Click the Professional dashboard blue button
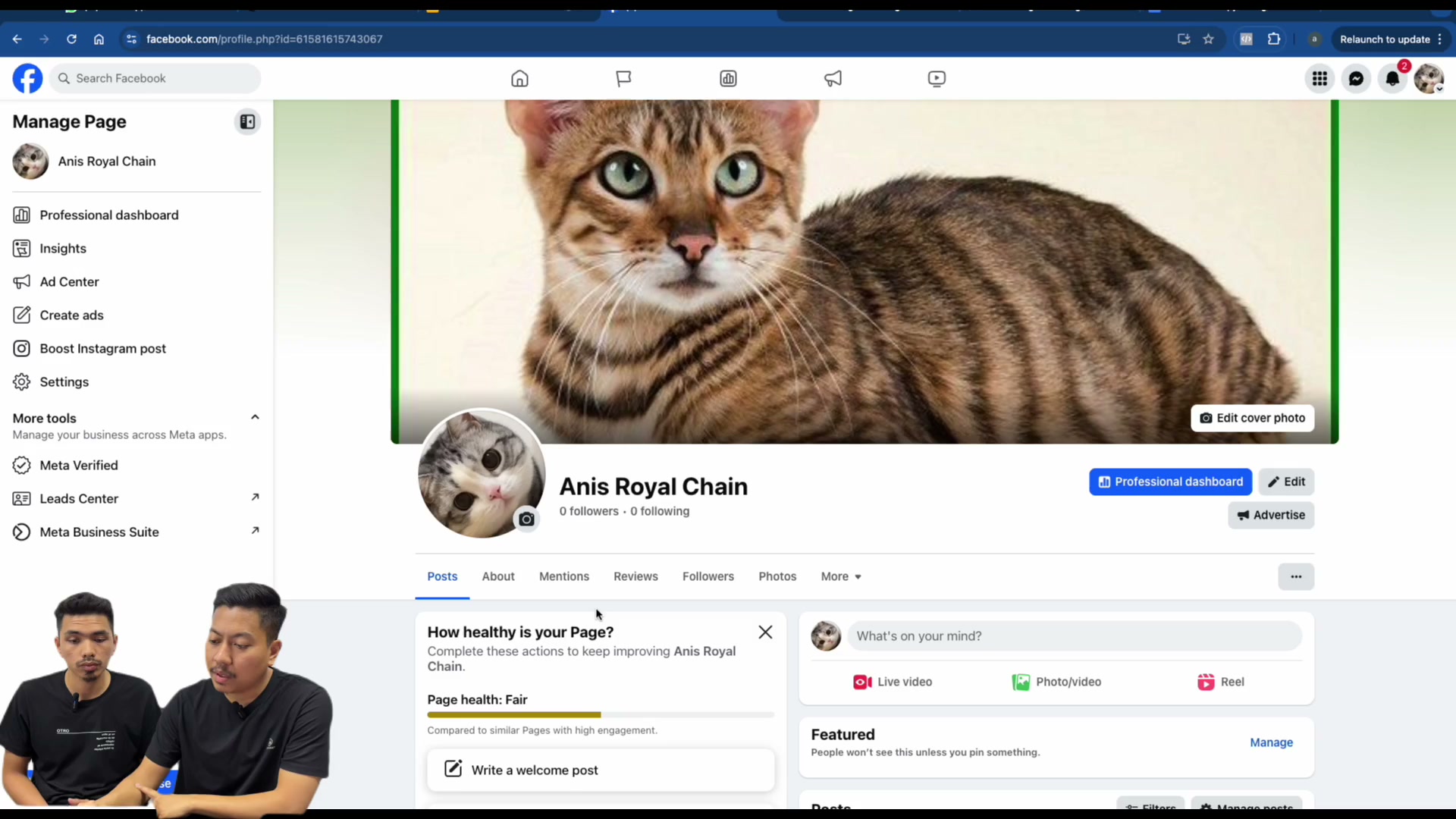This screenshot has width=1456, height=819. [x=1170, y=482]
